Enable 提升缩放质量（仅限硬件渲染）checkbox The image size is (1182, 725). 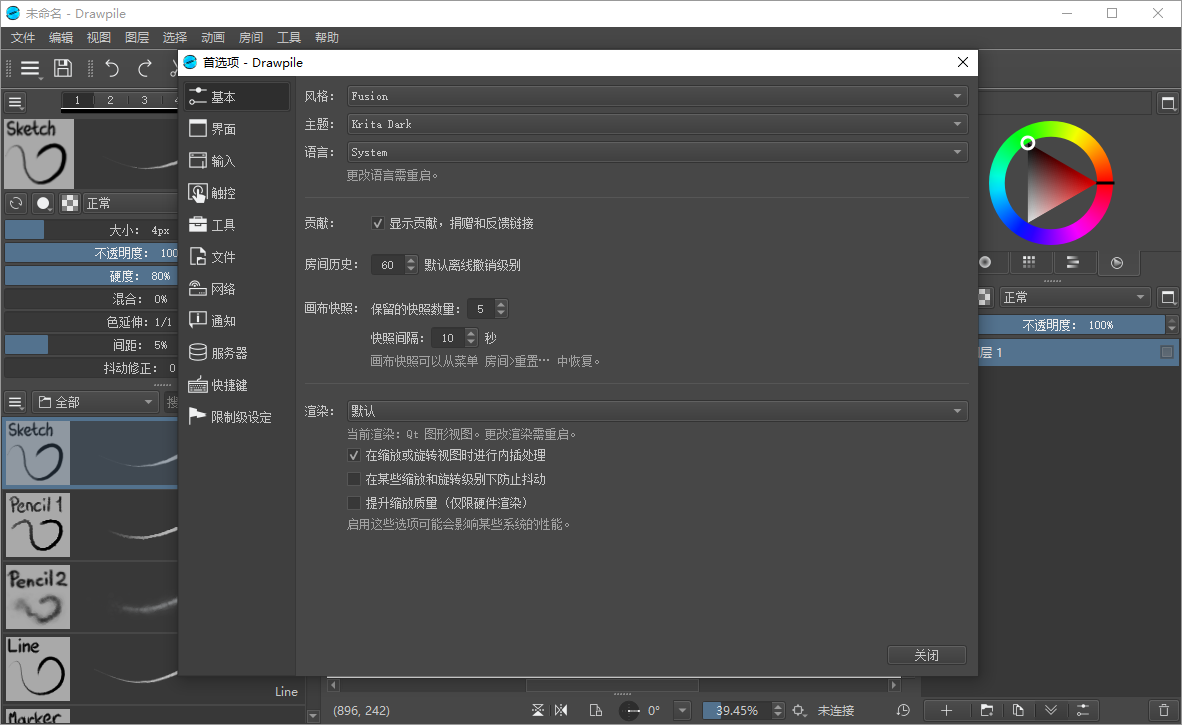point(354,503)
